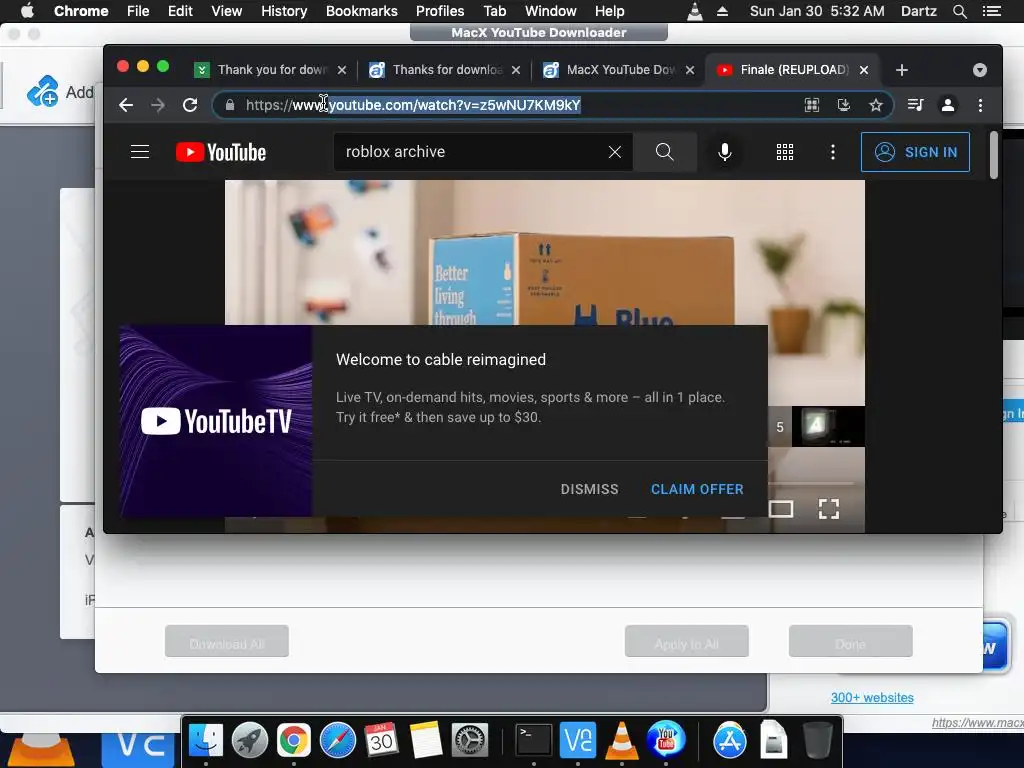Open MacX YouTube Downloader dock icon
1024x768 pixels.
(665, 741)
